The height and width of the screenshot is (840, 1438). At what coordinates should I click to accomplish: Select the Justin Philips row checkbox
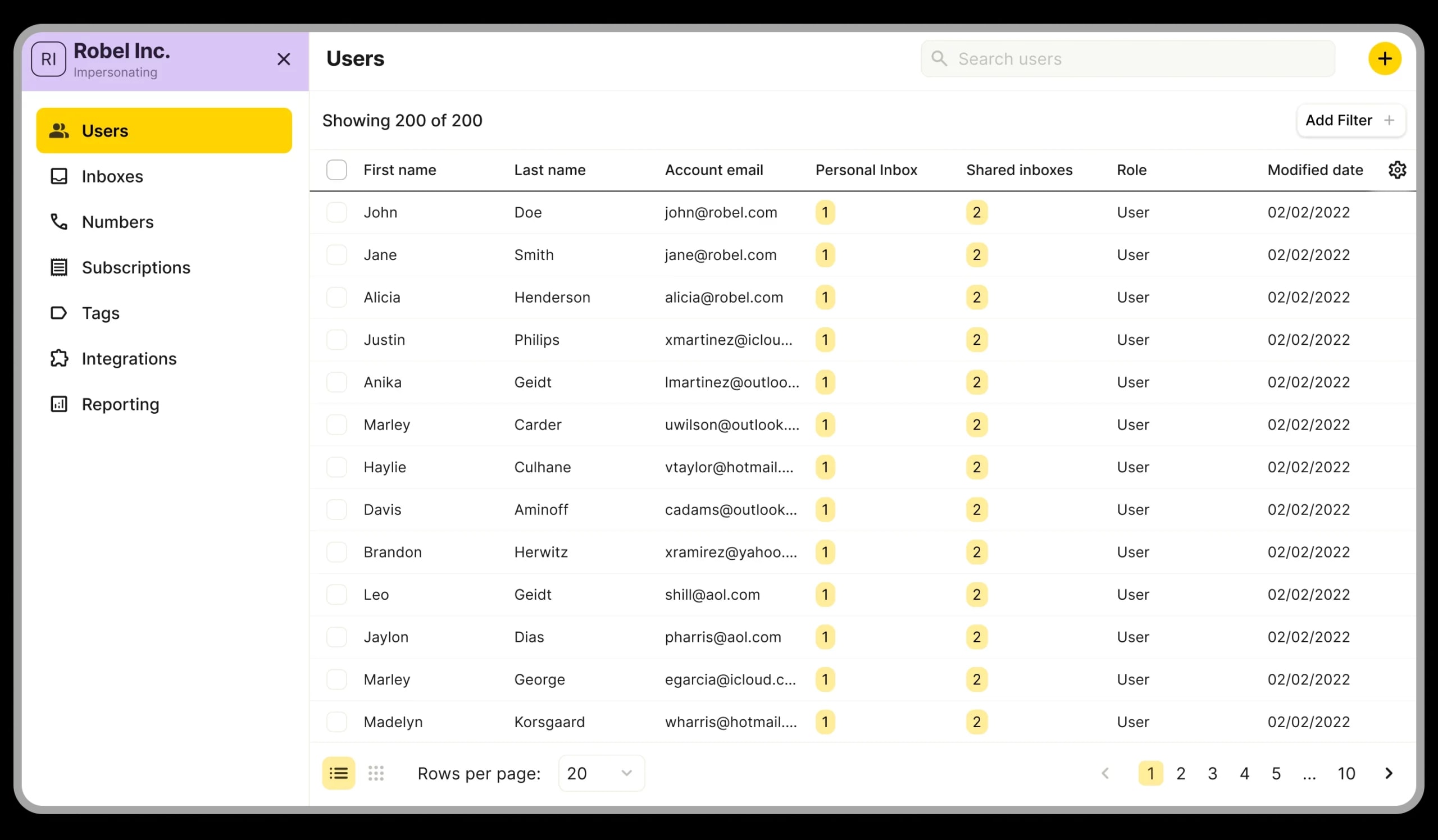click(336, 340)
